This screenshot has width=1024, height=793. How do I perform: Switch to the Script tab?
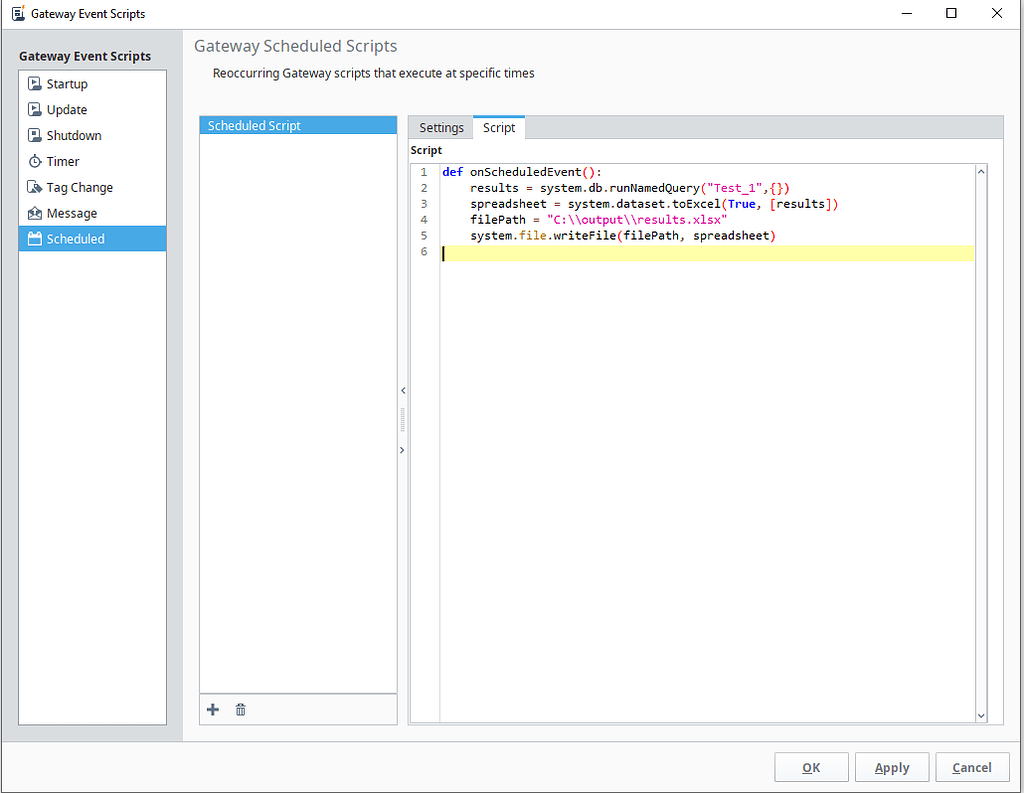click(x=499, y=127)
